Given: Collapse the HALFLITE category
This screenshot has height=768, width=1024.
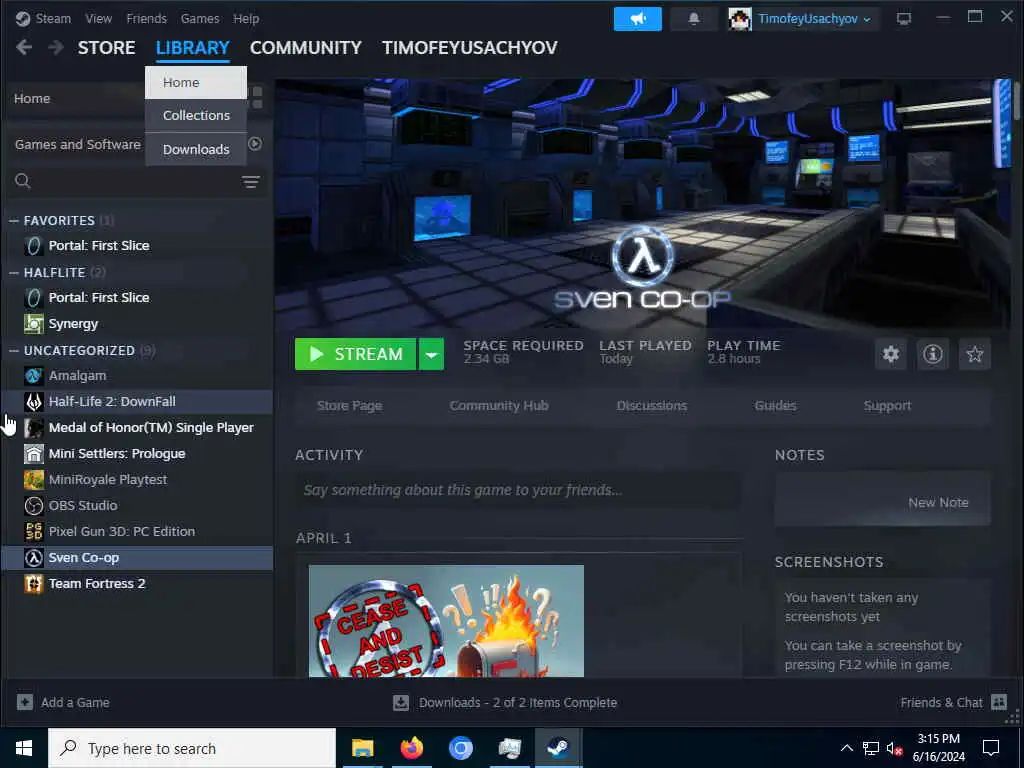Looking at the screenshot, I should [x=14, y=272].
